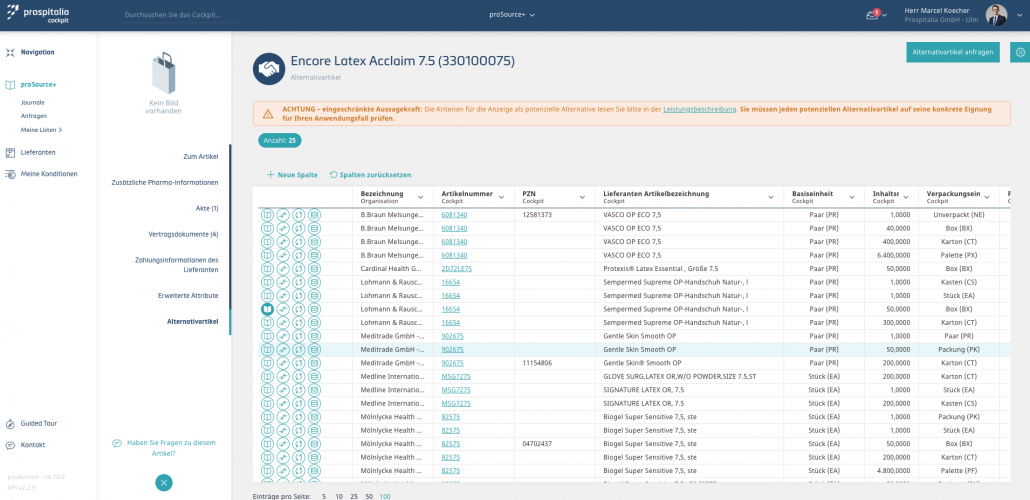
Task: Open Inhaltsmenge column dropdown arrow
Action: [905, 197]
